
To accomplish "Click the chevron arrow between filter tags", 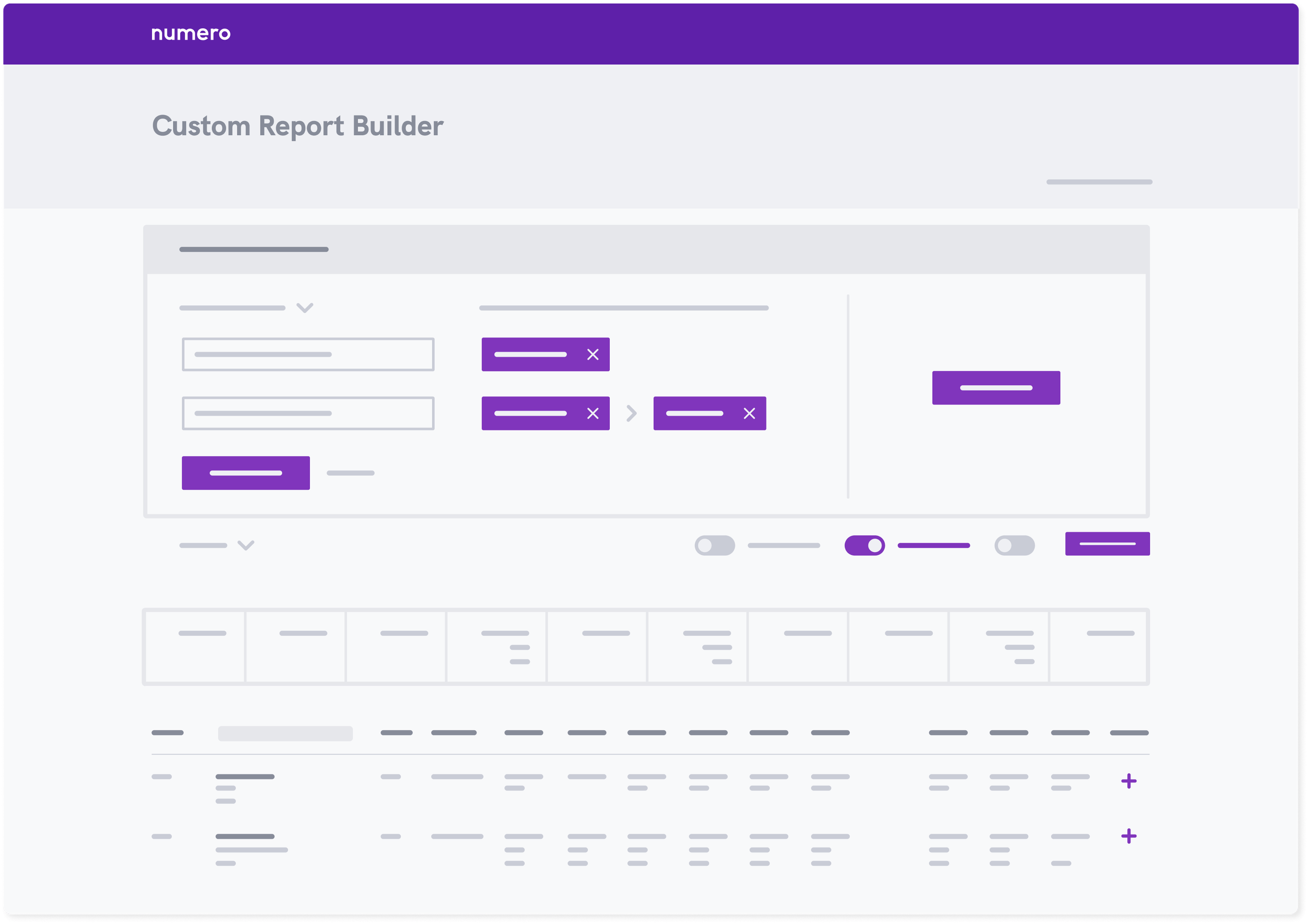I will pos(631,413).
